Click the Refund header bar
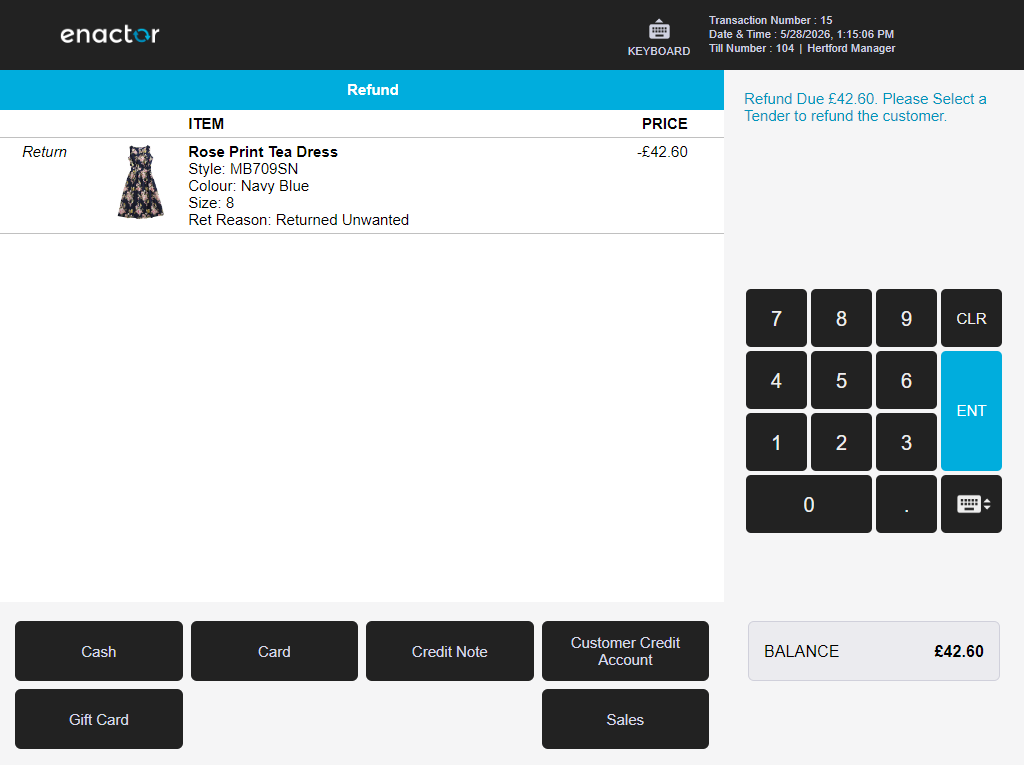The width and height of the screenshot is (1024, 765). pos(362,90)
